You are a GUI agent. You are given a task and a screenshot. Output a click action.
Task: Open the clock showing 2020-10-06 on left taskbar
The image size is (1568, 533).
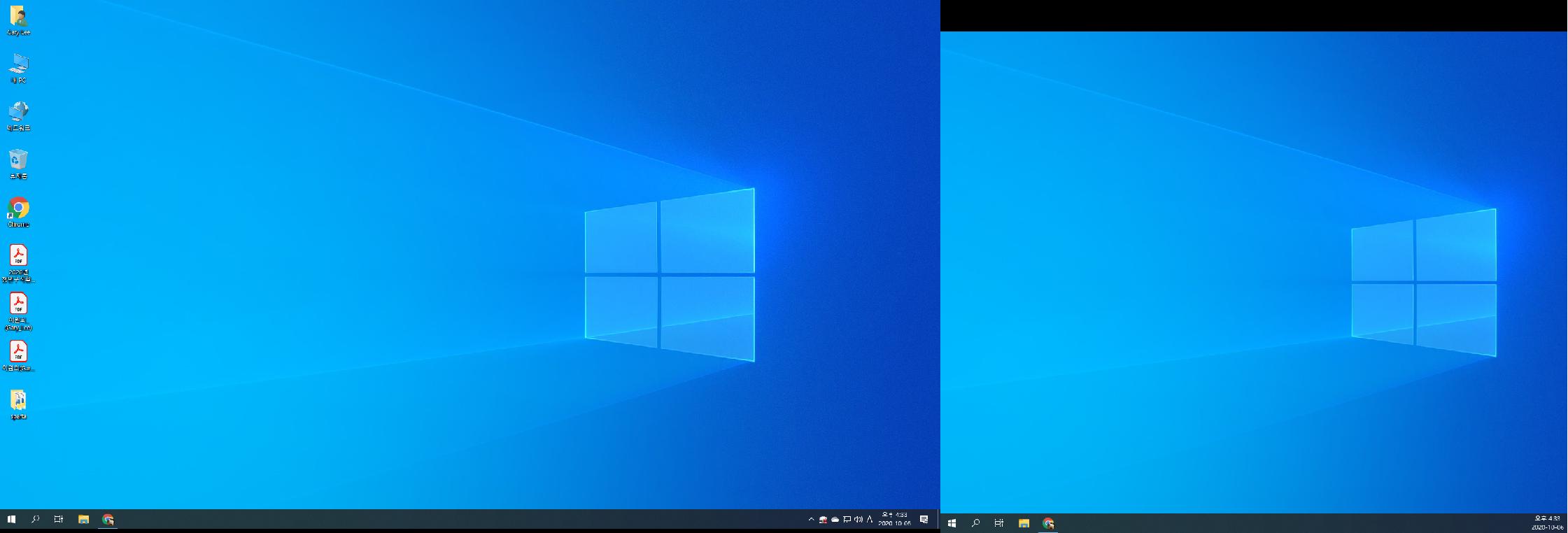click(x=894, y=519)
